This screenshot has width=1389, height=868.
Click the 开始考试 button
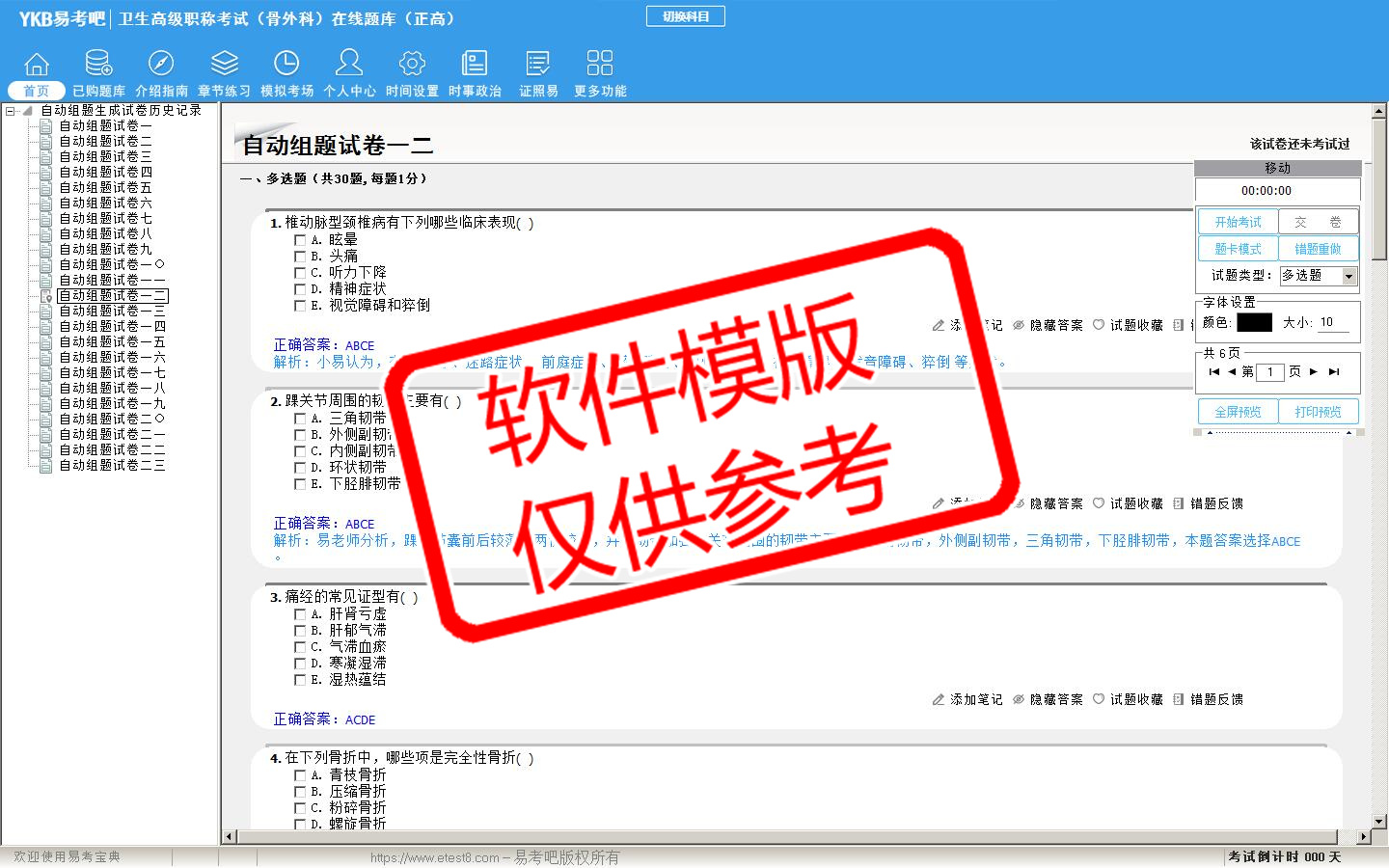(x=1238, y=222)
